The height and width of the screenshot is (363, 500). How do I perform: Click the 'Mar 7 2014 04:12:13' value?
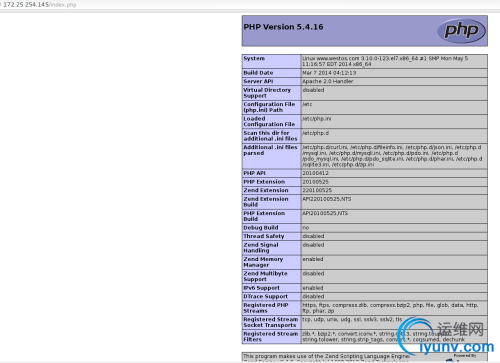pos(329,73)
